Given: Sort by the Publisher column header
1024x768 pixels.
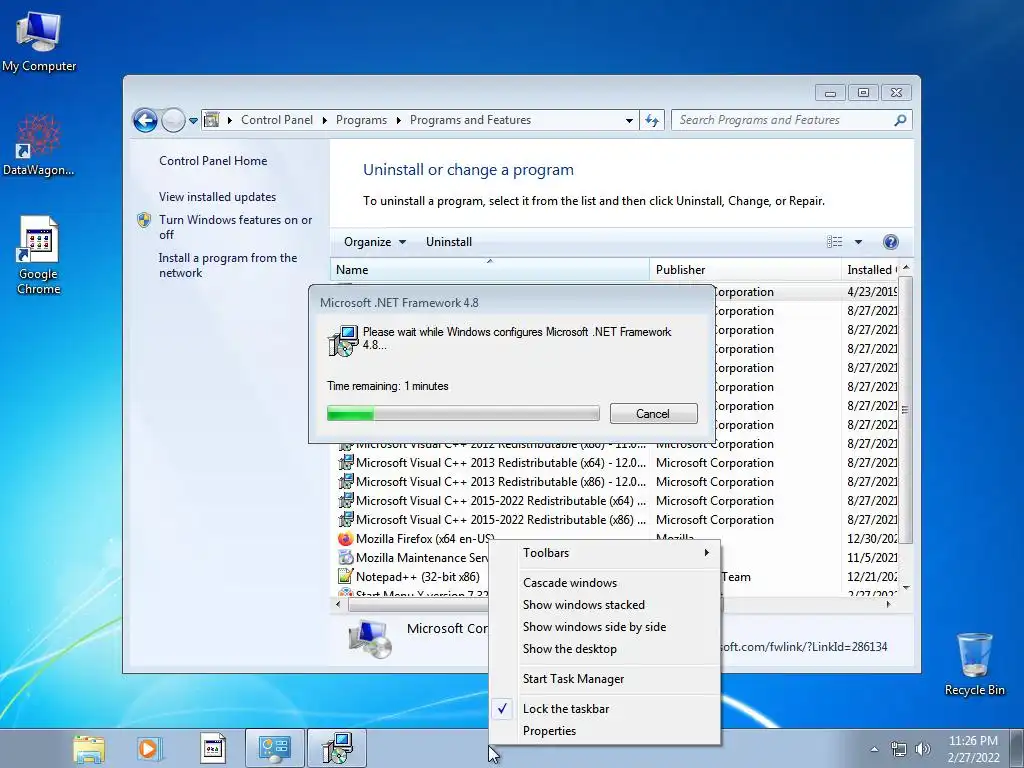Looking at the screenshot, I should (745, 270).
